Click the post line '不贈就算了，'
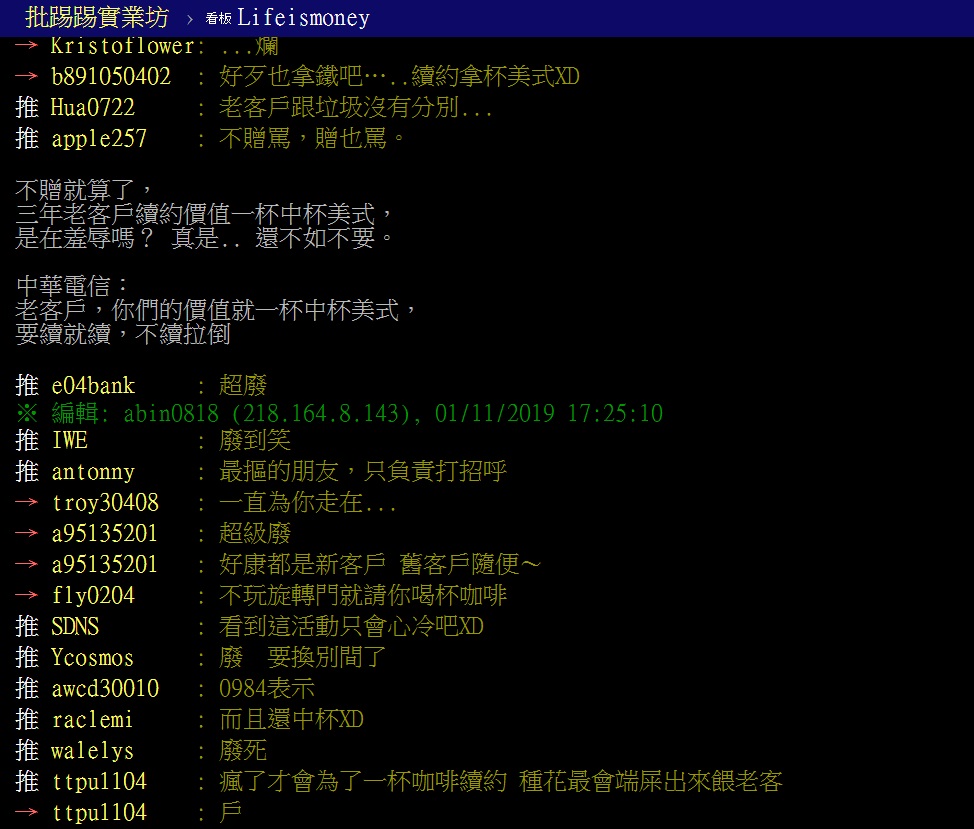This screenshot has height=829, width=974. coord(84,189)
